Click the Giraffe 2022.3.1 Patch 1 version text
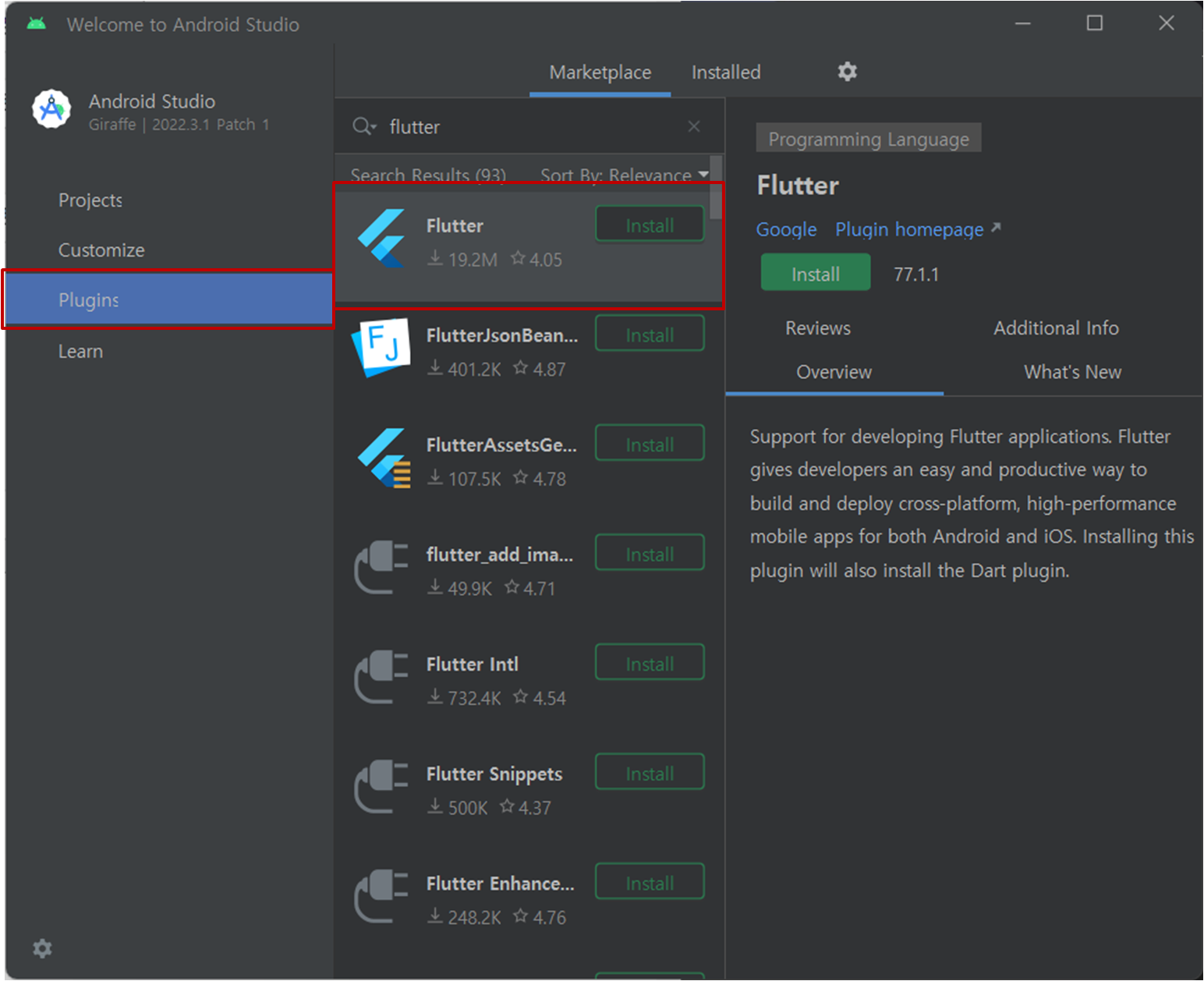The width and height of the screenshot is (1204, 981). tap(179, 125)
